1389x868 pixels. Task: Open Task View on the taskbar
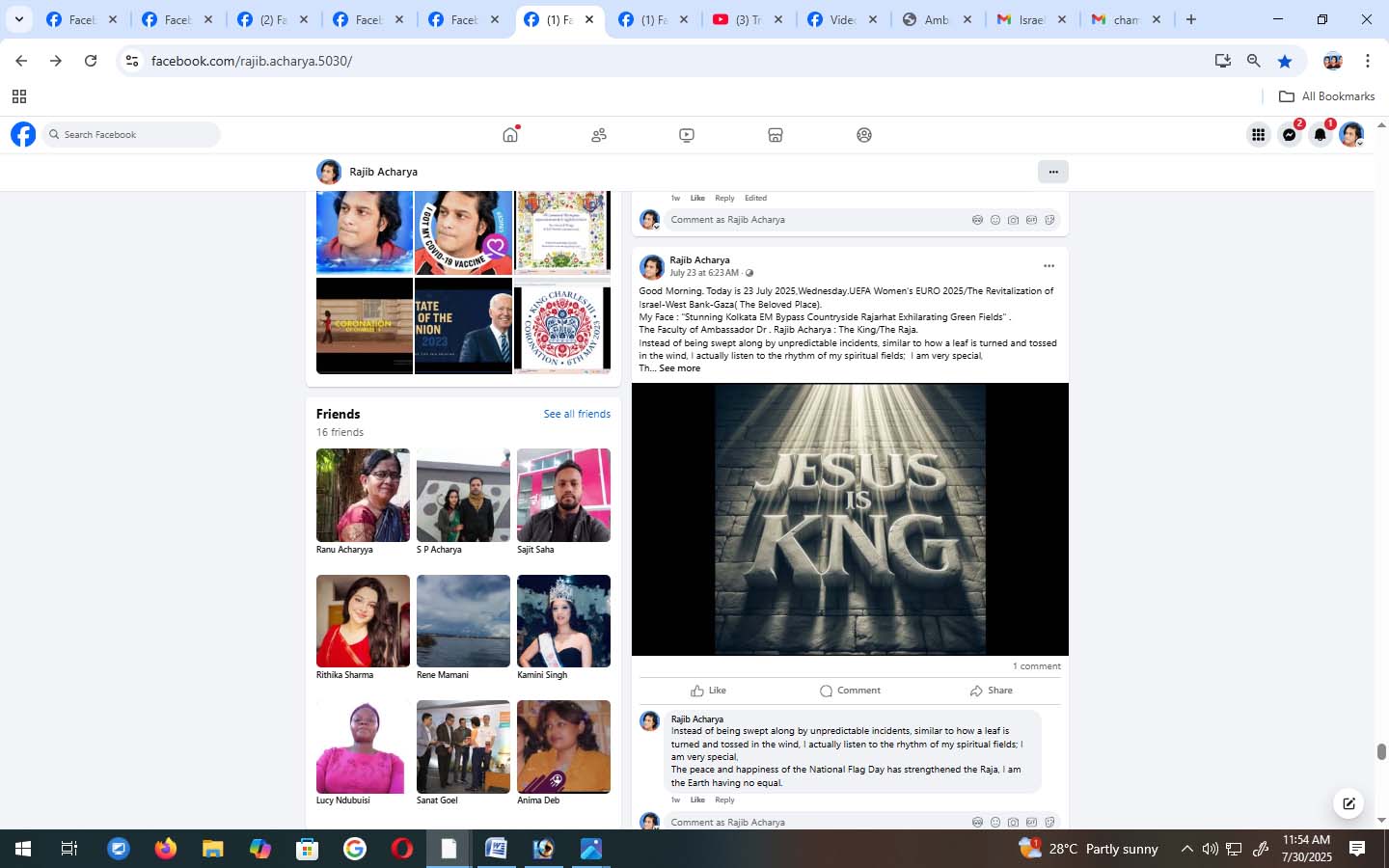point(69,849)
